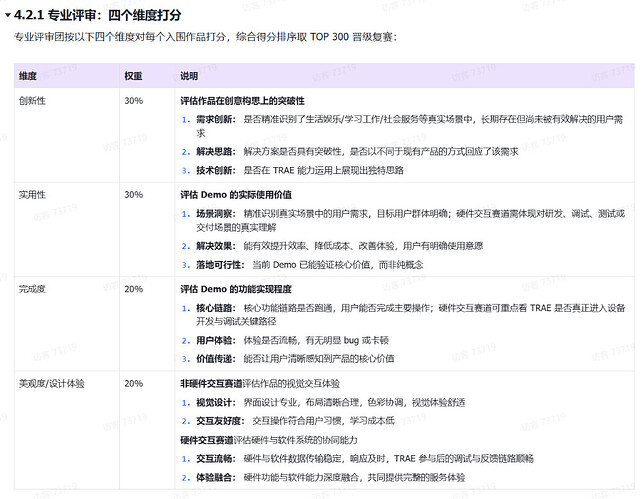Click the '用户体验' list item label

pyautogui.click(x=216, y=340)
